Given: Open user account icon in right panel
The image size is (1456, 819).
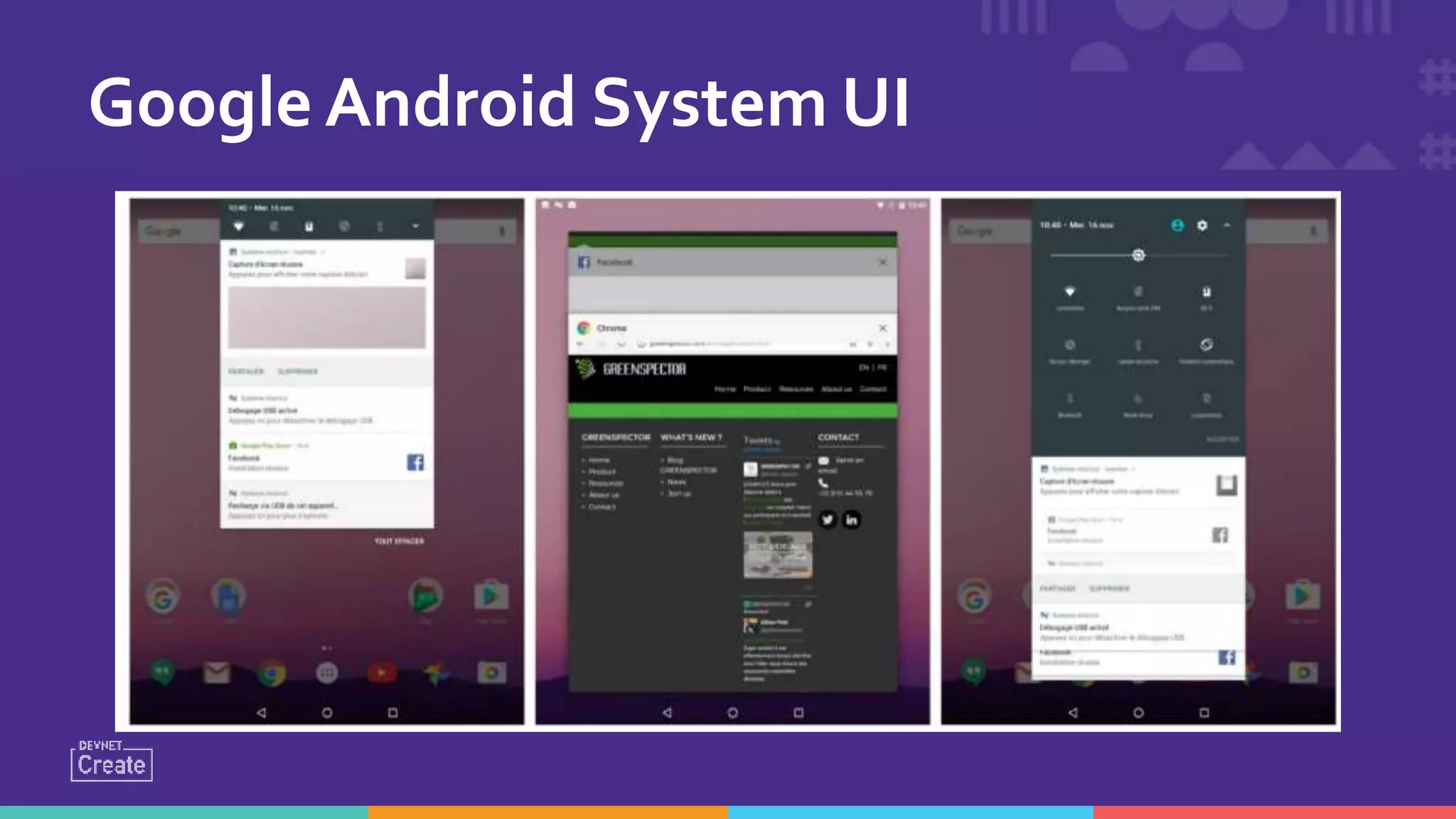Looking at the screenshot, I should (x=1177, y=225).
